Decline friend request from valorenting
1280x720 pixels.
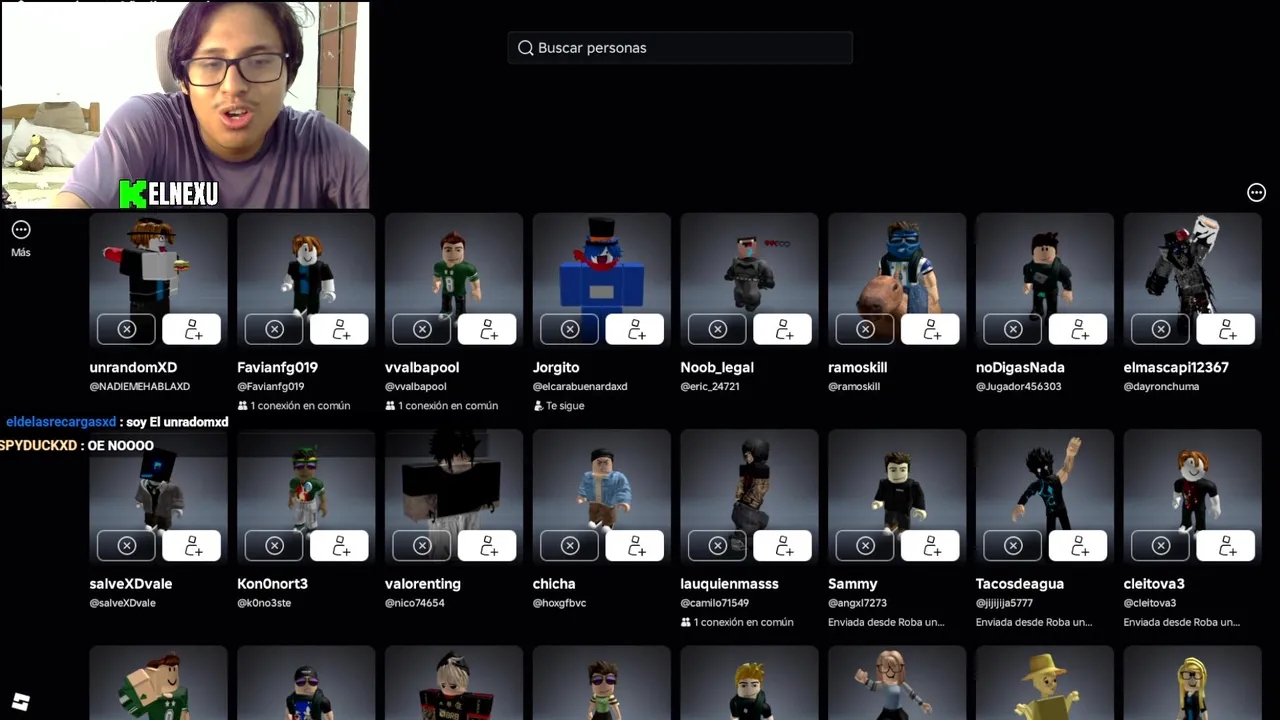[x=422, y=546]
